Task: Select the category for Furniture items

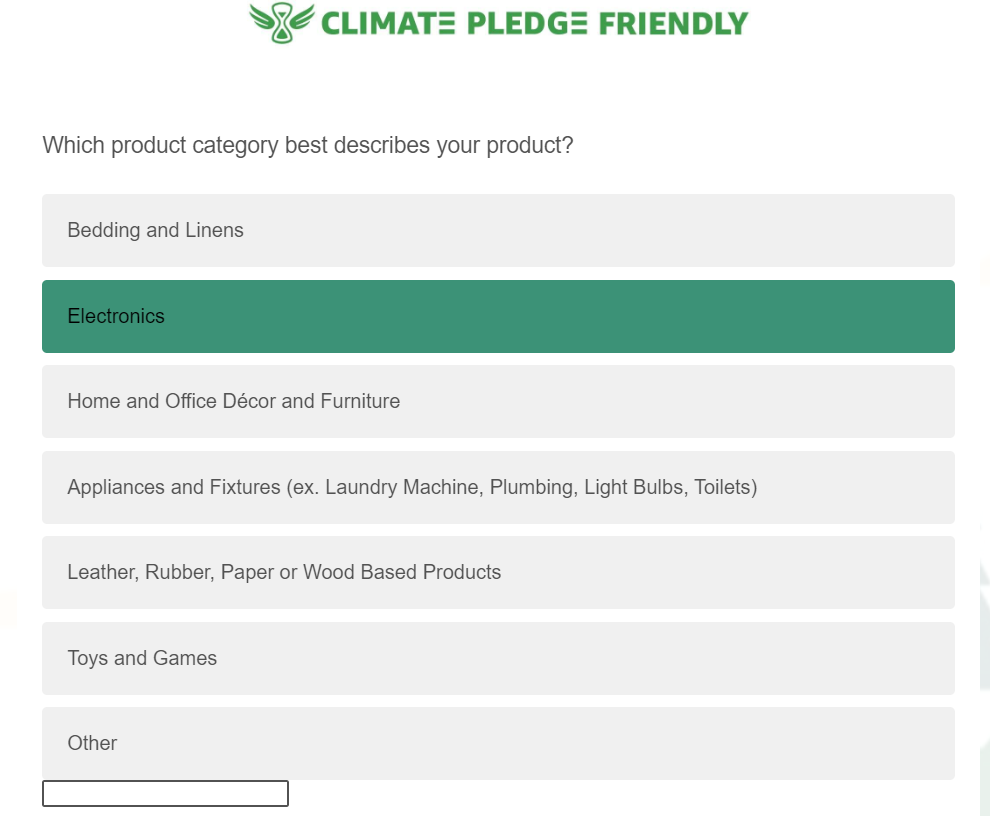Action: pos(498,402)
